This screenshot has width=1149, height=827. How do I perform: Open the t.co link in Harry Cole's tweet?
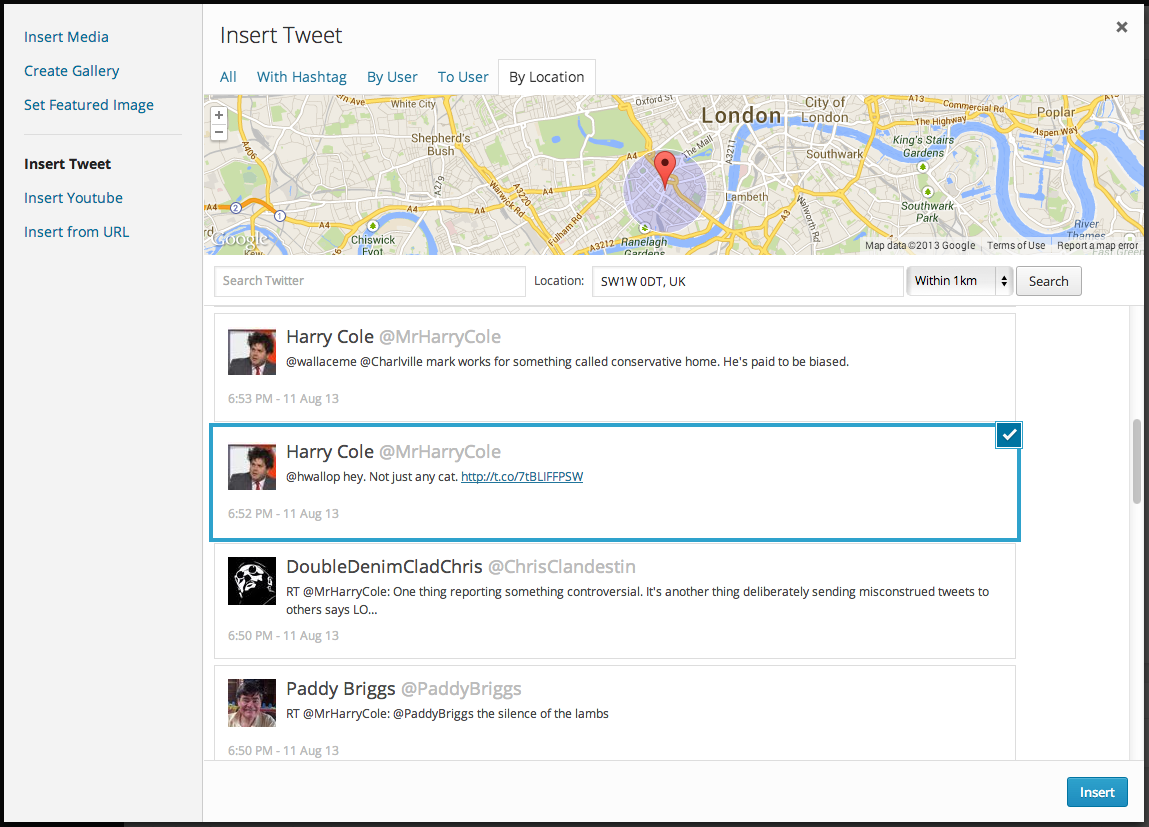click(522, 476)
